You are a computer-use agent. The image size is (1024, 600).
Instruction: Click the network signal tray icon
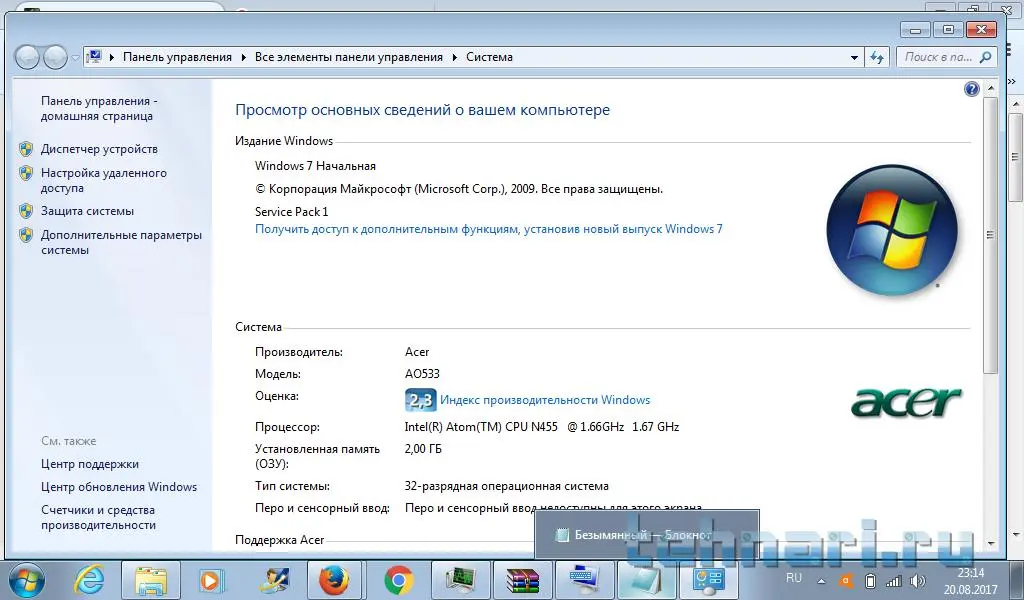[893, 580]
